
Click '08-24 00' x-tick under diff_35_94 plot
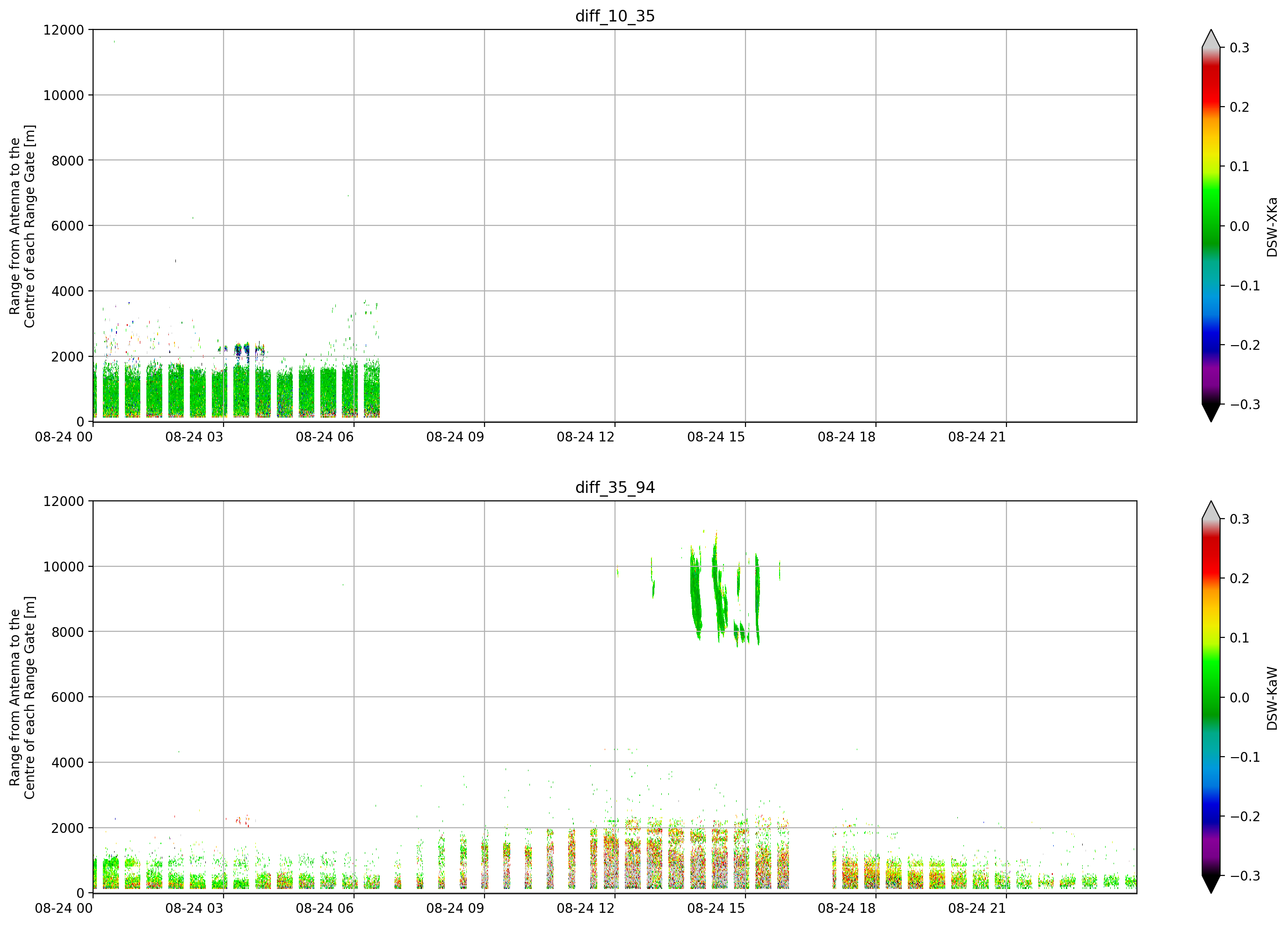coord(64,908)
